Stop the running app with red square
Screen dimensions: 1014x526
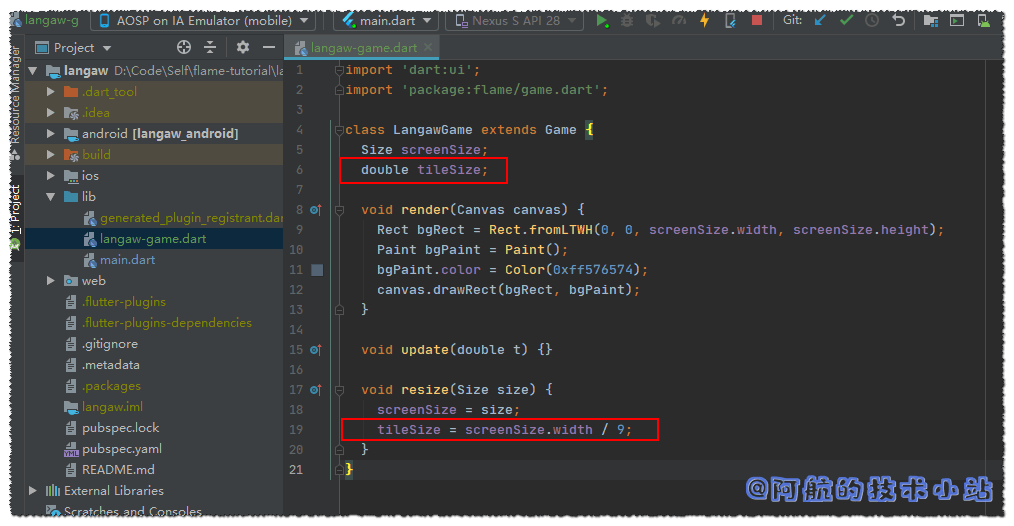(756, 20)
